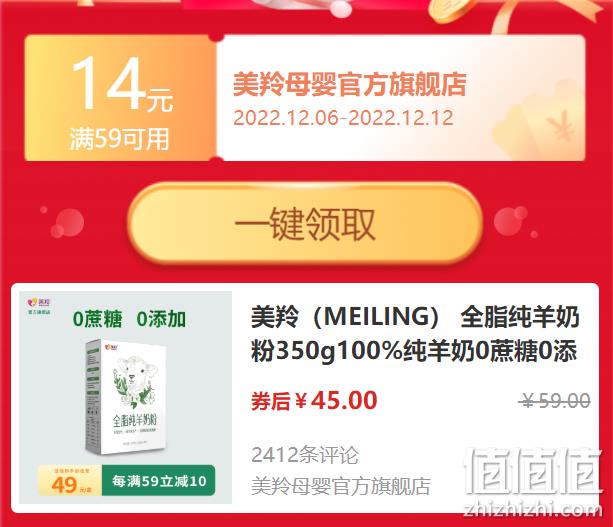Click the 美羚 MEILING product title
613x527 pixels.
[414, 333]
